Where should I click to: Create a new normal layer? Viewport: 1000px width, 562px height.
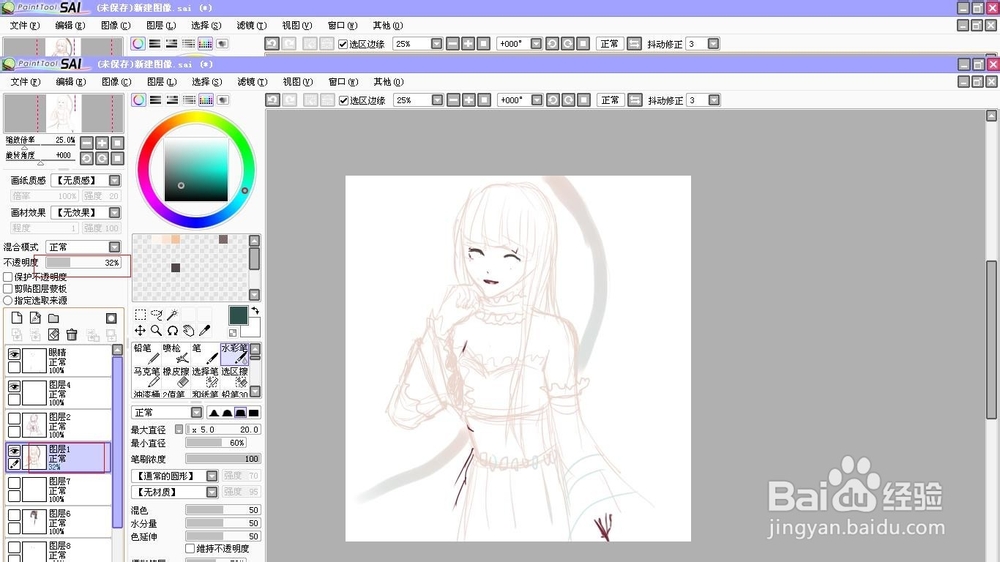[17, 318]
